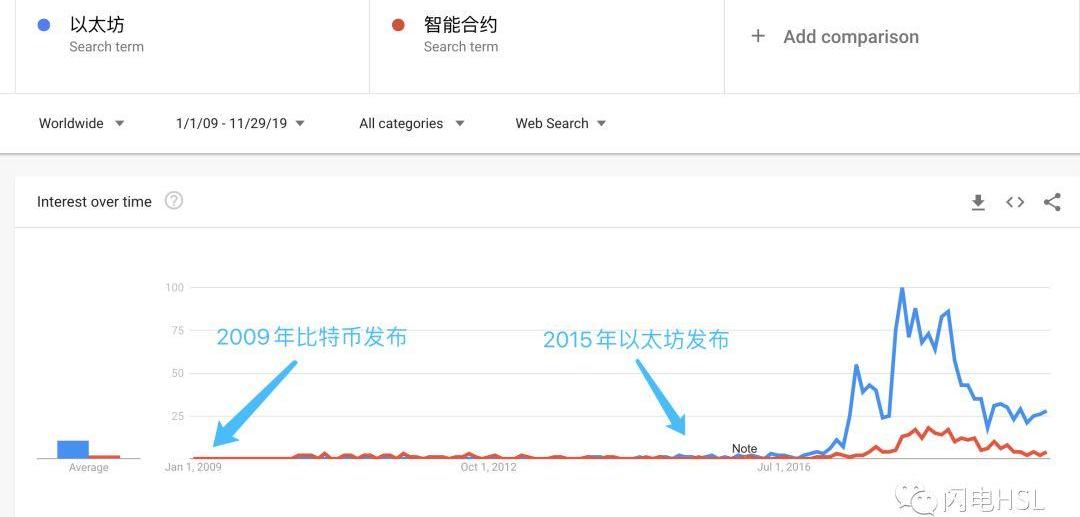The height and width of the screenshot is (517, 1080).
Task: Click the share icon on chart card
Action: 1052,202
